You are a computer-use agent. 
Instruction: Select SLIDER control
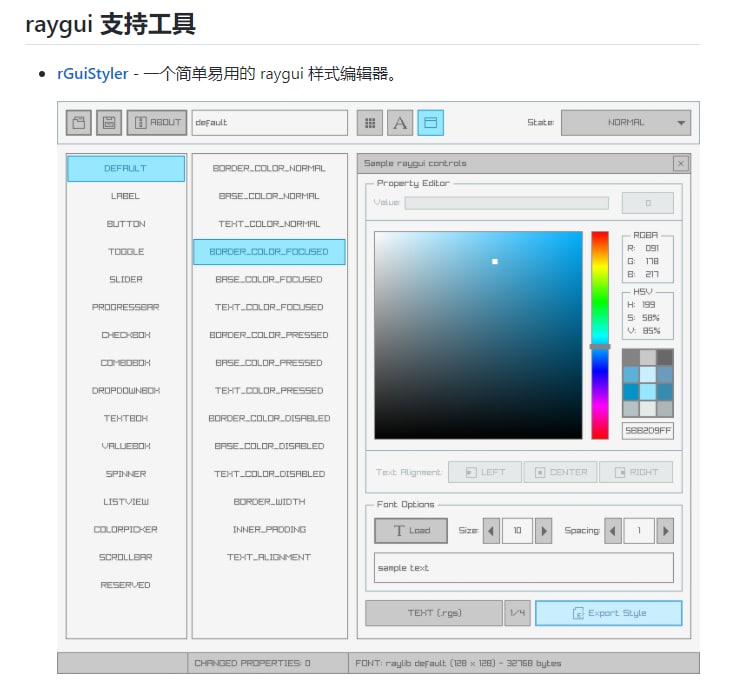point(126,279)
